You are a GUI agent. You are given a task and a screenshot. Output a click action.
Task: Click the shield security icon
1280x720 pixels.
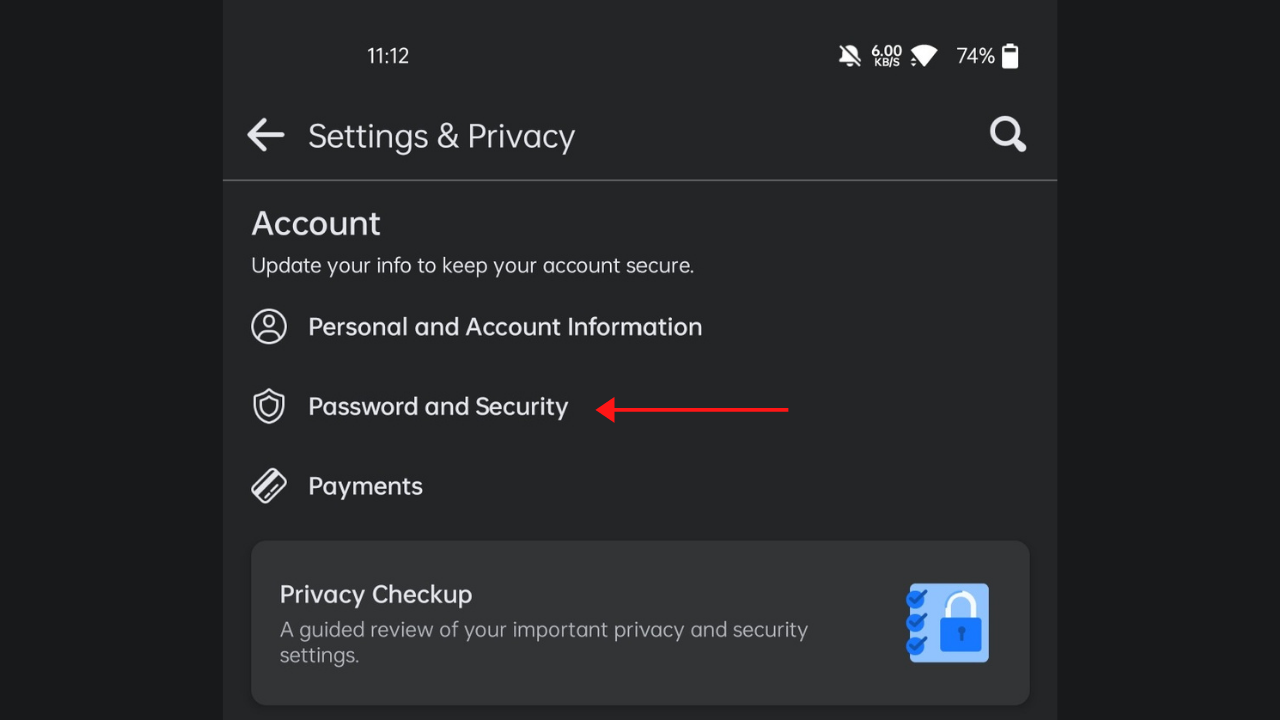269,407
